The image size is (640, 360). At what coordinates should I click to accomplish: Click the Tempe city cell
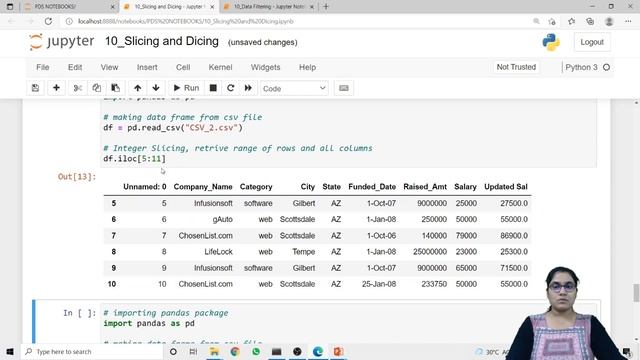tap(303, 252)
